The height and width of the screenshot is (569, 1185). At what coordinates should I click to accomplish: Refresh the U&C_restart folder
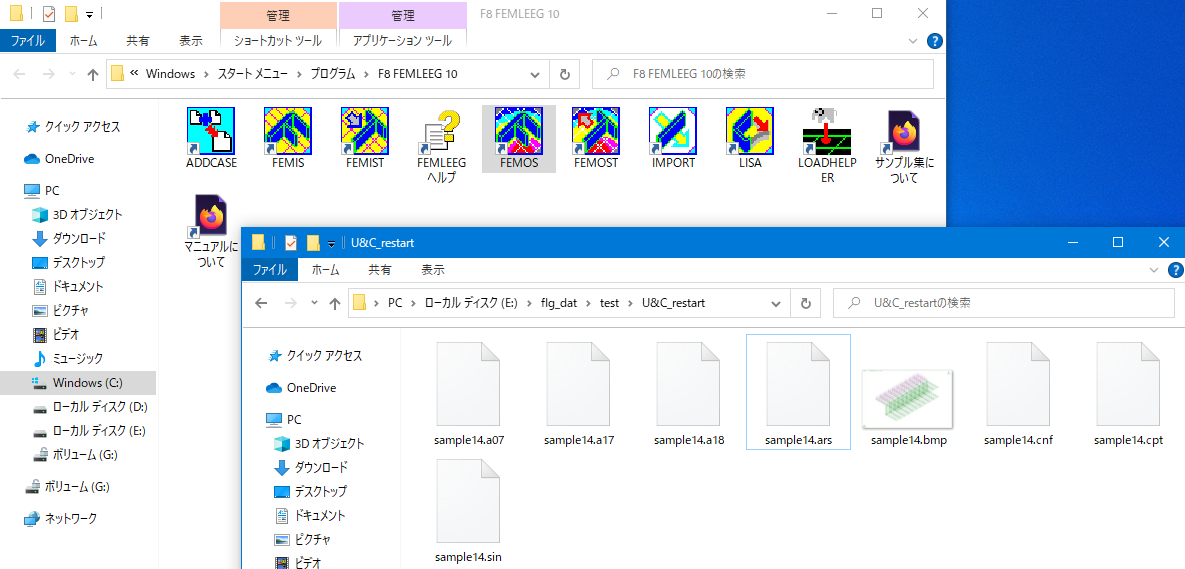click(806, 303)
